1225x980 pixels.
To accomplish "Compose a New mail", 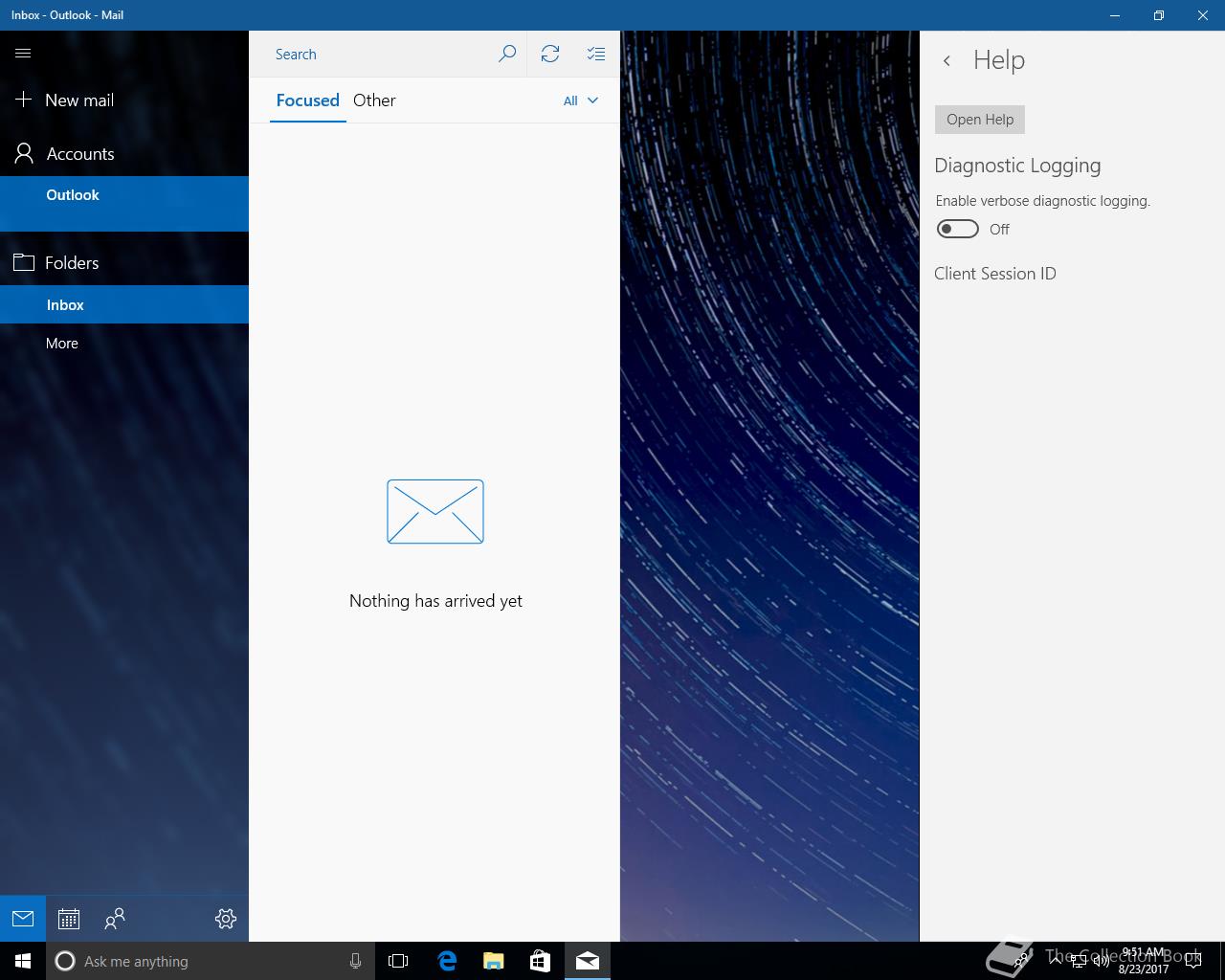I will (78, 100).
